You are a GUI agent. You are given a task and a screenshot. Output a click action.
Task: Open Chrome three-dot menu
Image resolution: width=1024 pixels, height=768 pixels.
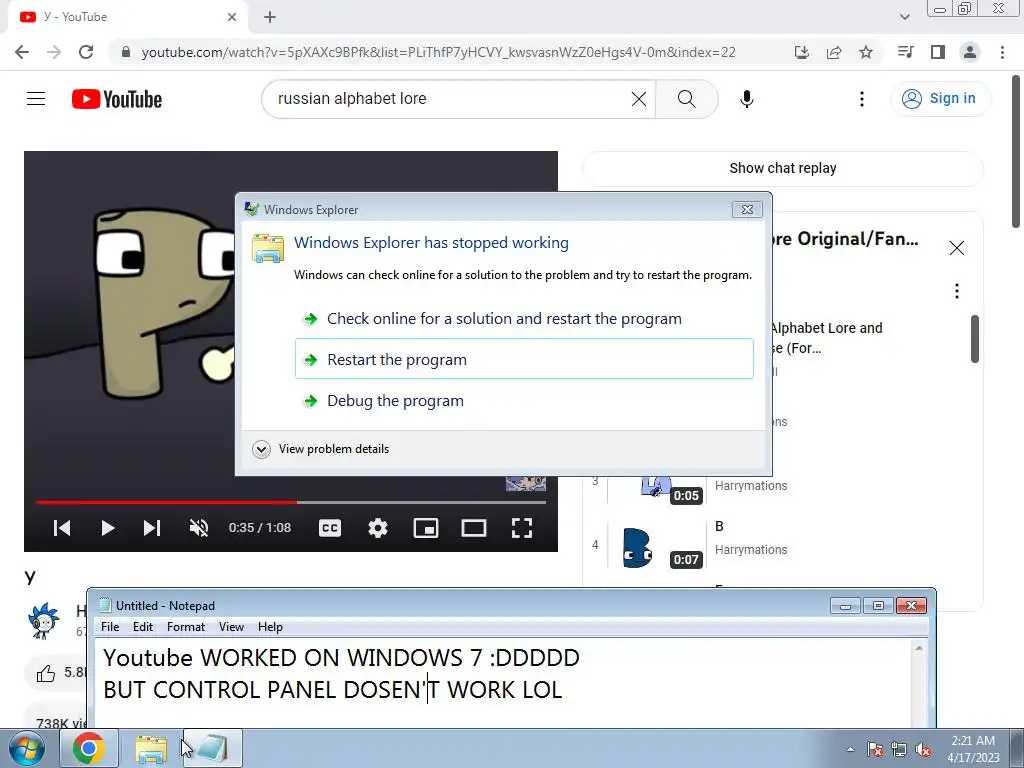point(1002,52)
